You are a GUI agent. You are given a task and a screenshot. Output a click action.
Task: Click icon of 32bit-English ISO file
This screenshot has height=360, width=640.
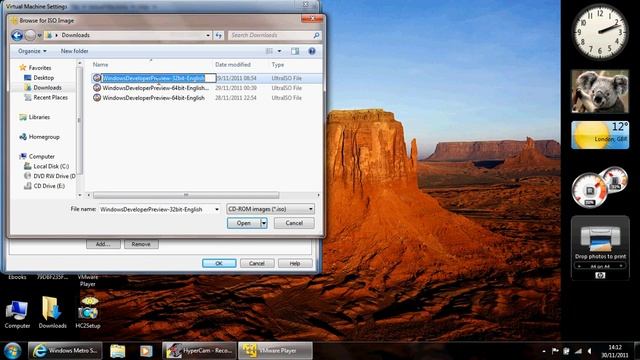[97, 78]
